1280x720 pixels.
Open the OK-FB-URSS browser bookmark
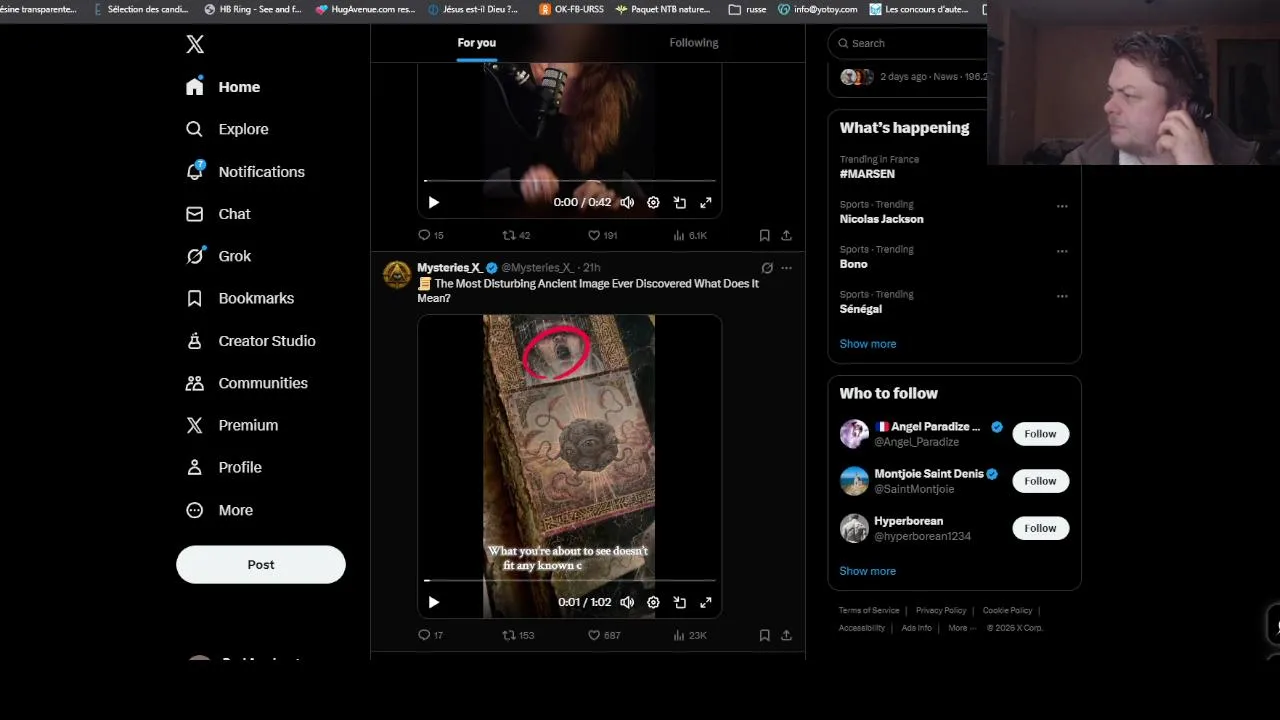[x=571, y=9]
